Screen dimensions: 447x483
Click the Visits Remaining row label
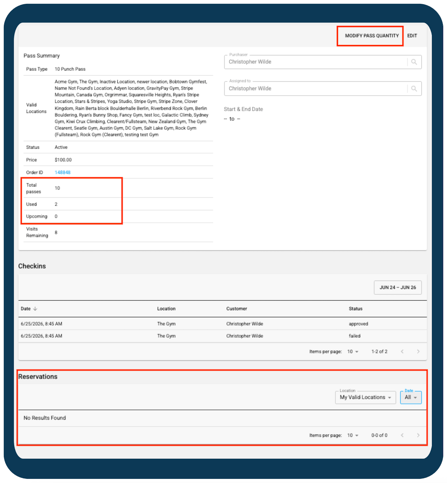pyautogui.click(x=37, y=232)
